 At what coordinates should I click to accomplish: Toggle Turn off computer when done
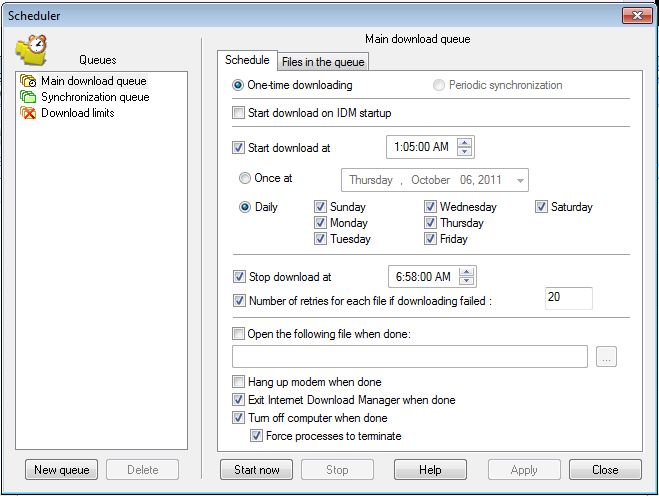pos(238,418)
